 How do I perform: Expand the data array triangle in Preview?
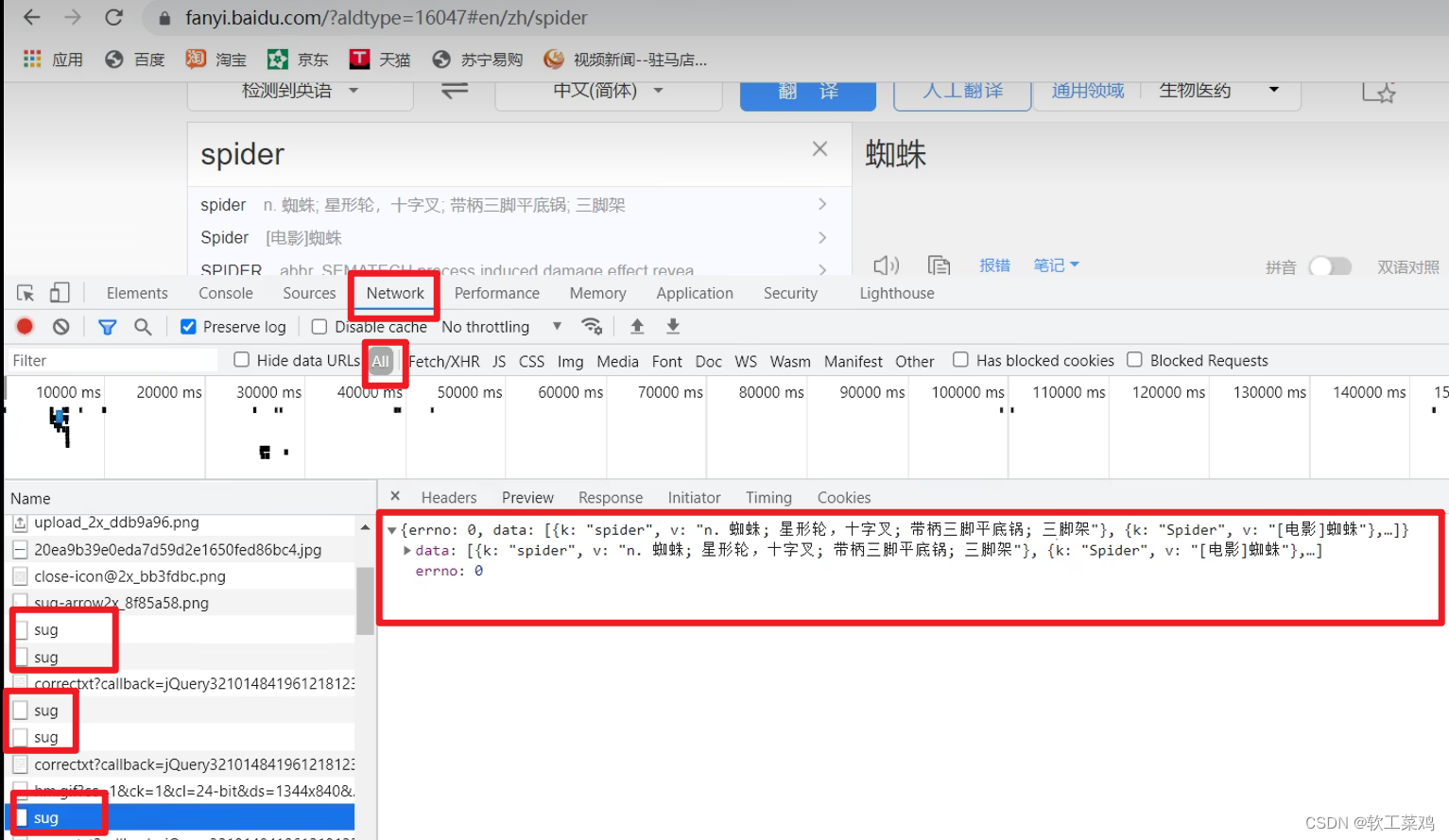(406, 550)
